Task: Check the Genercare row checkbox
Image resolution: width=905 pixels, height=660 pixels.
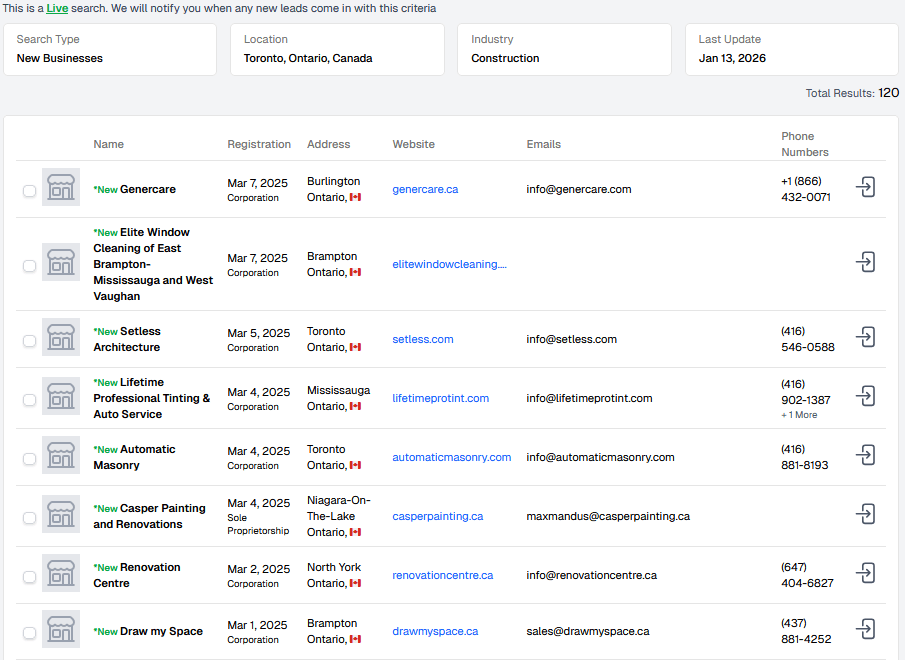Action: (29, 190)
